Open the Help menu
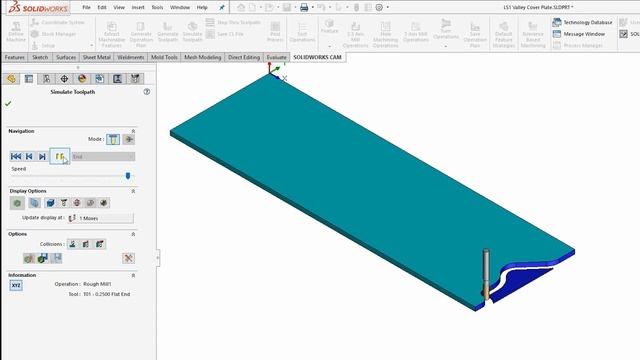Image resolution: width=640 pixels, height=360 pixels. click(x=202, y=7)
